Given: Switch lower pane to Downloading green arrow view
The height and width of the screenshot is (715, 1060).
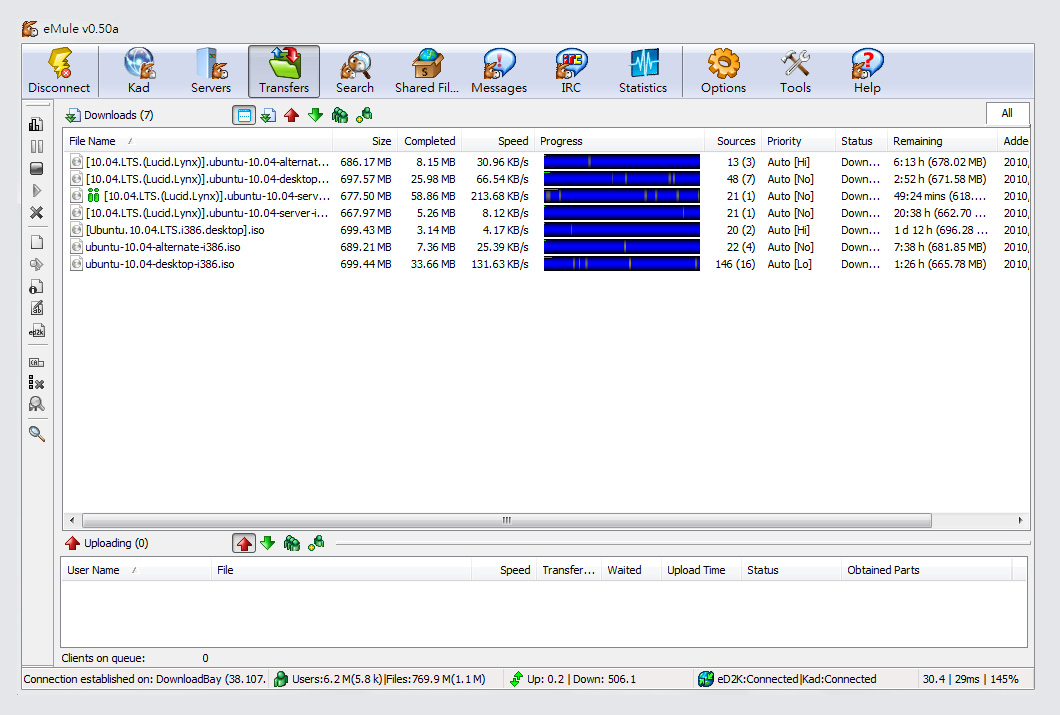Looking at the screenshot, I should click(x=268, y=543).
